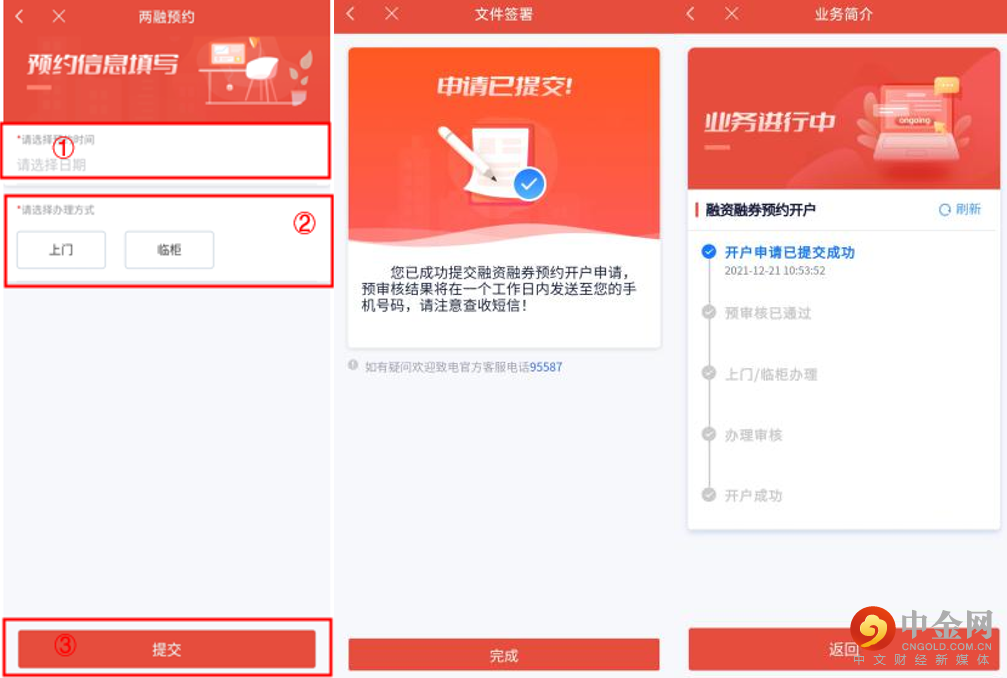The width and height of the screenshot is (1007, 678).
Task: Click the 上门/临柜办理 step icon
Action: 708,373
